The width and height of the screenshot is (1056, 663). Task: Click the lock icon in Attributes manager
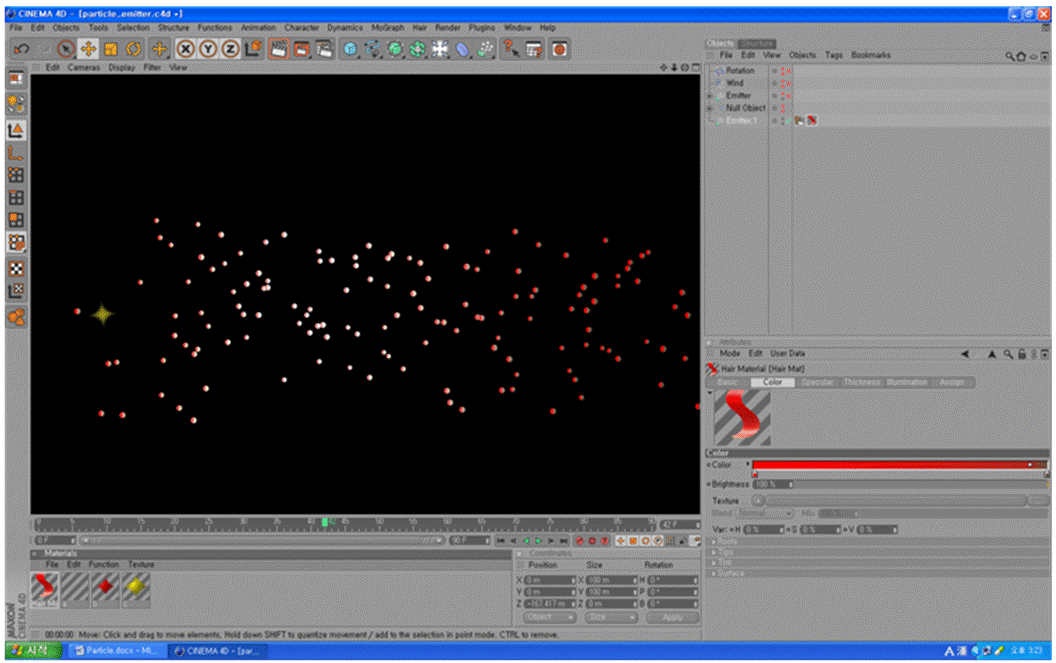[1022, 354]
